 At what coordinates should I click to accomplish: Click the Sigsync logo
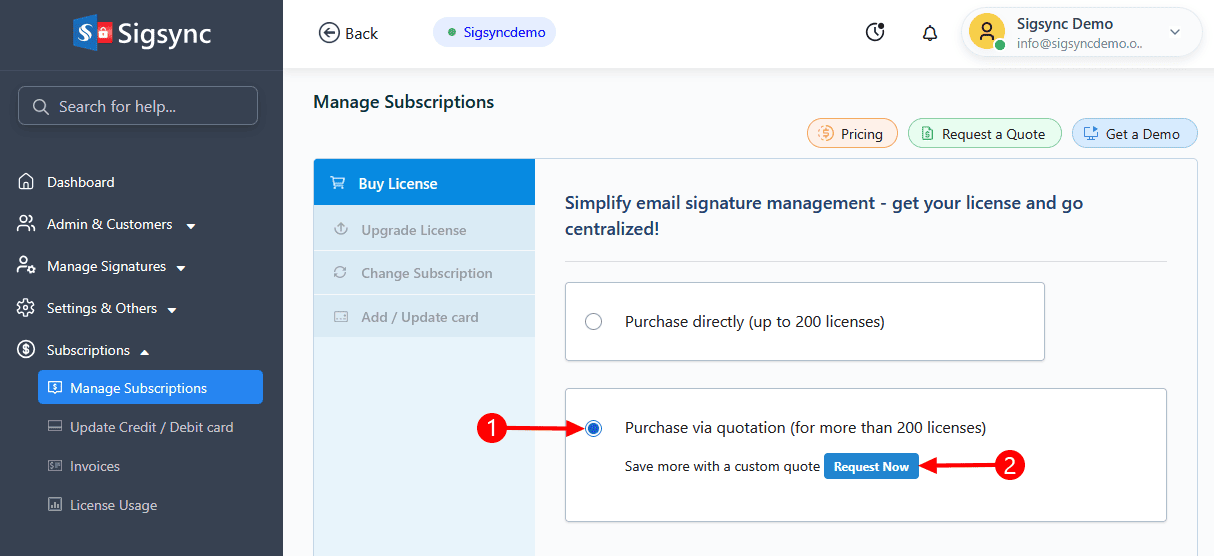click(142, 33)
